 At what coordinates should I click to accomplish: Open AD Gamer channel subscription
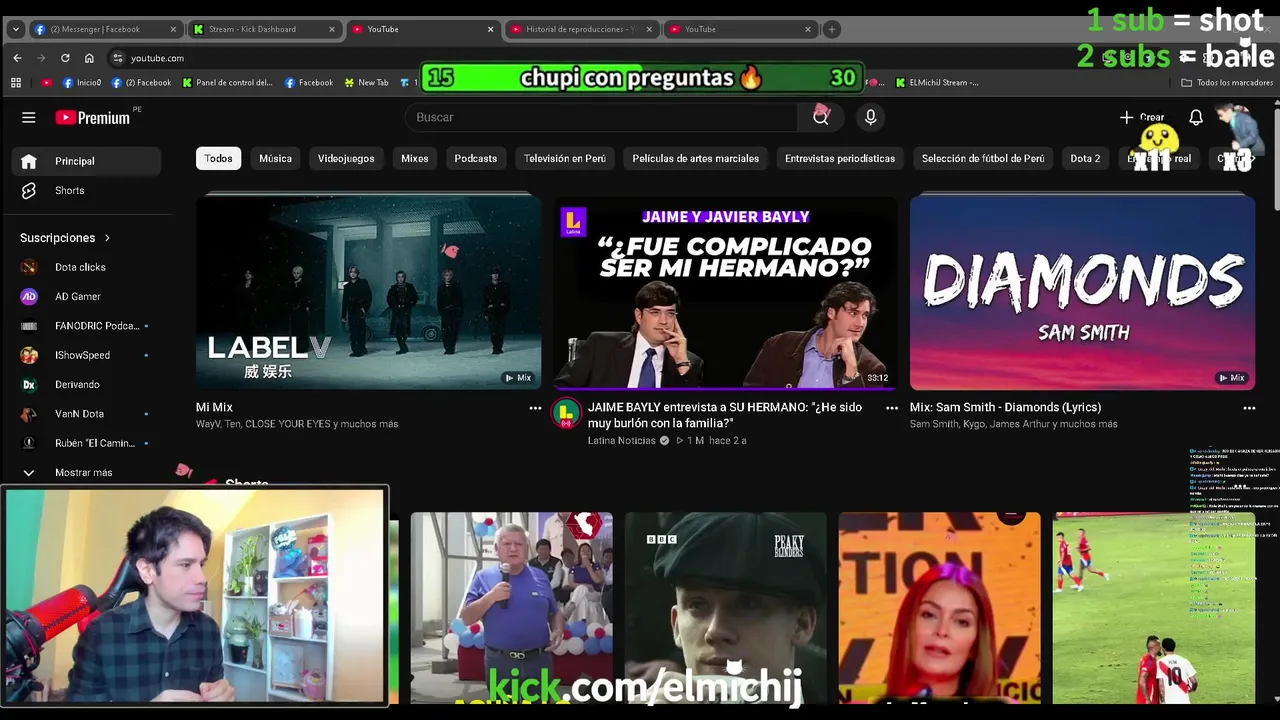(x=87, y=296)
